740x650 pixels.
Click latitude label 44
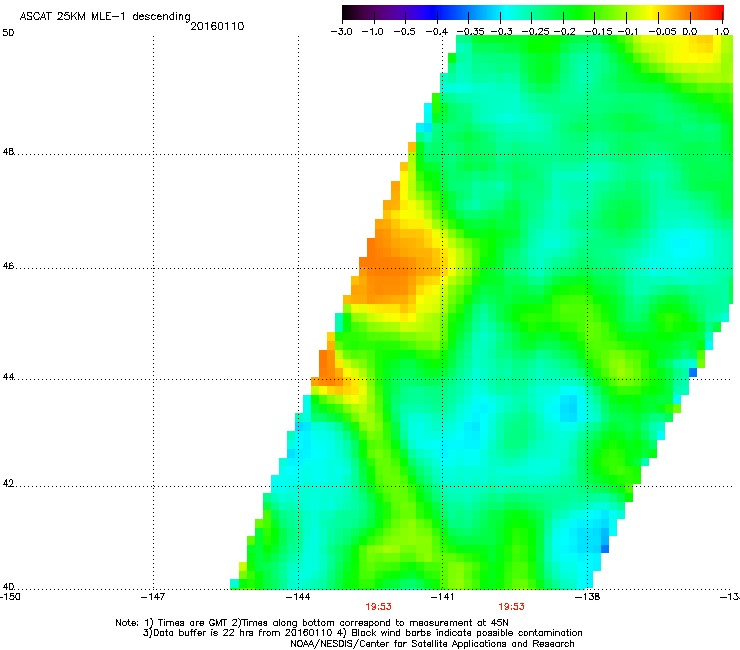coord(8,377)
